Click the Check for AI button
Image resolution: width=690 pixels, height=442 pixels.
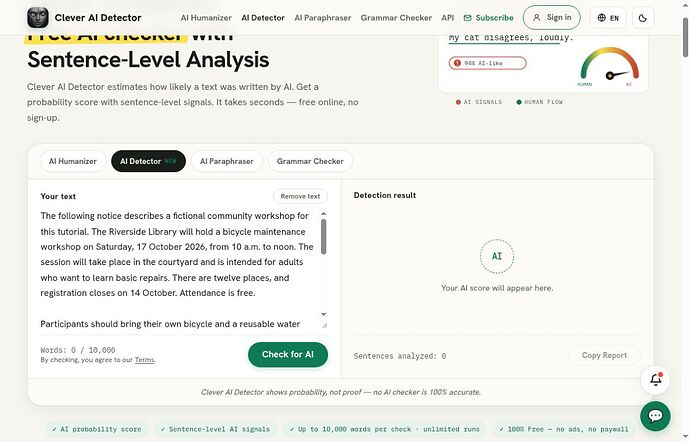tap(288, 354)
